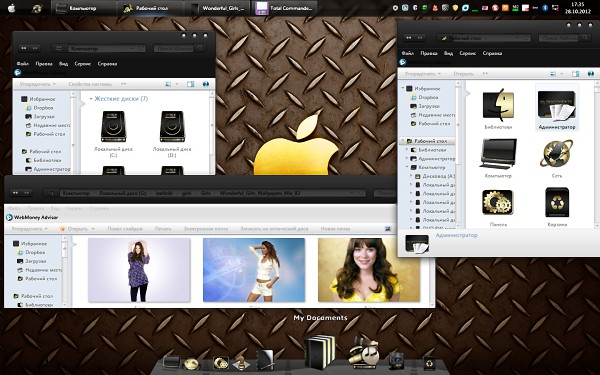Click Открыть button in Рабочий стол window
This screenshot has height=375, width=600.
463,73
